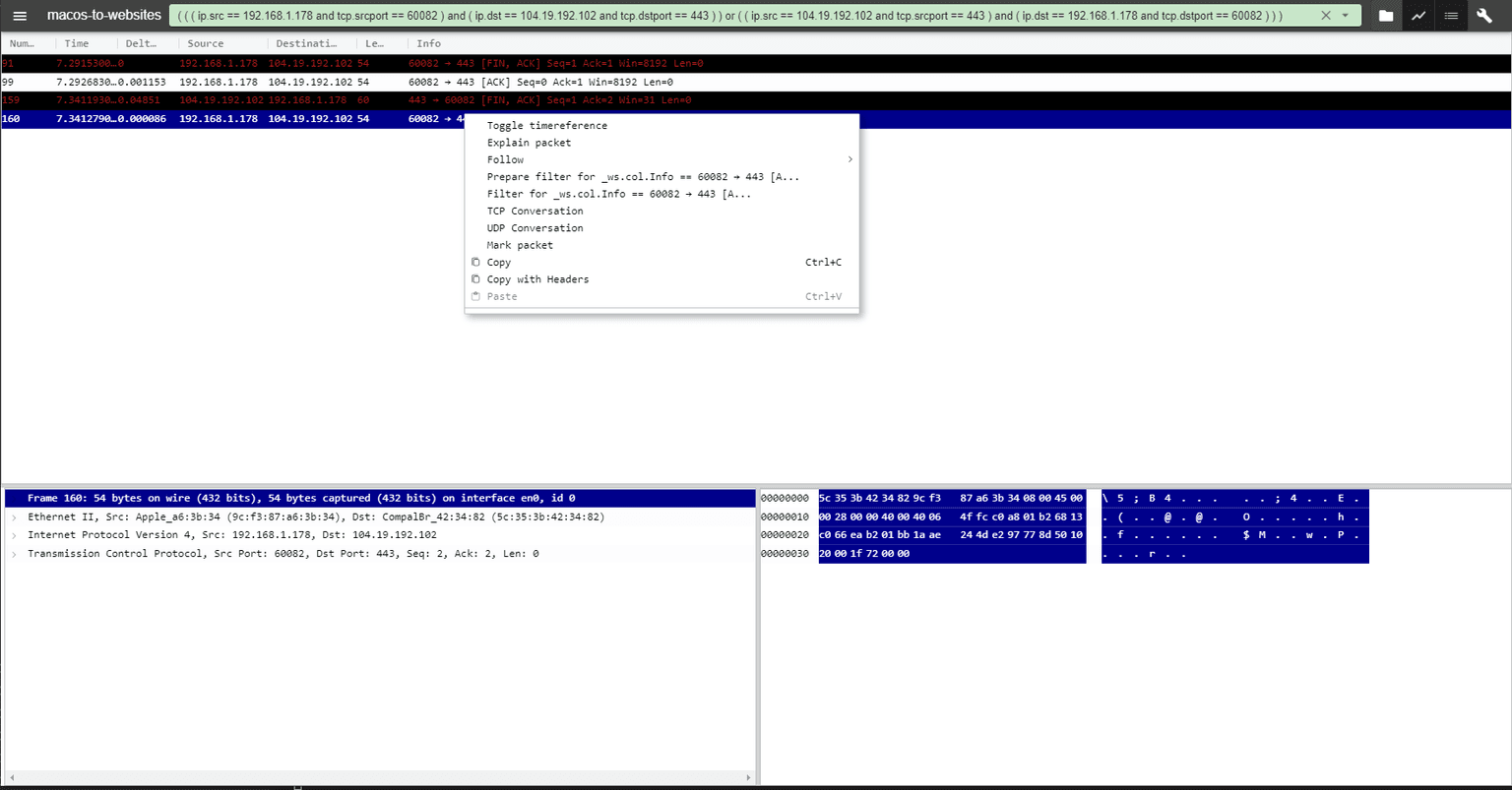Image resolution: width=1512 pixels, height=790 pixels.
Task: Click the folder open-file icon
Action: click(x=1386, y=16)
